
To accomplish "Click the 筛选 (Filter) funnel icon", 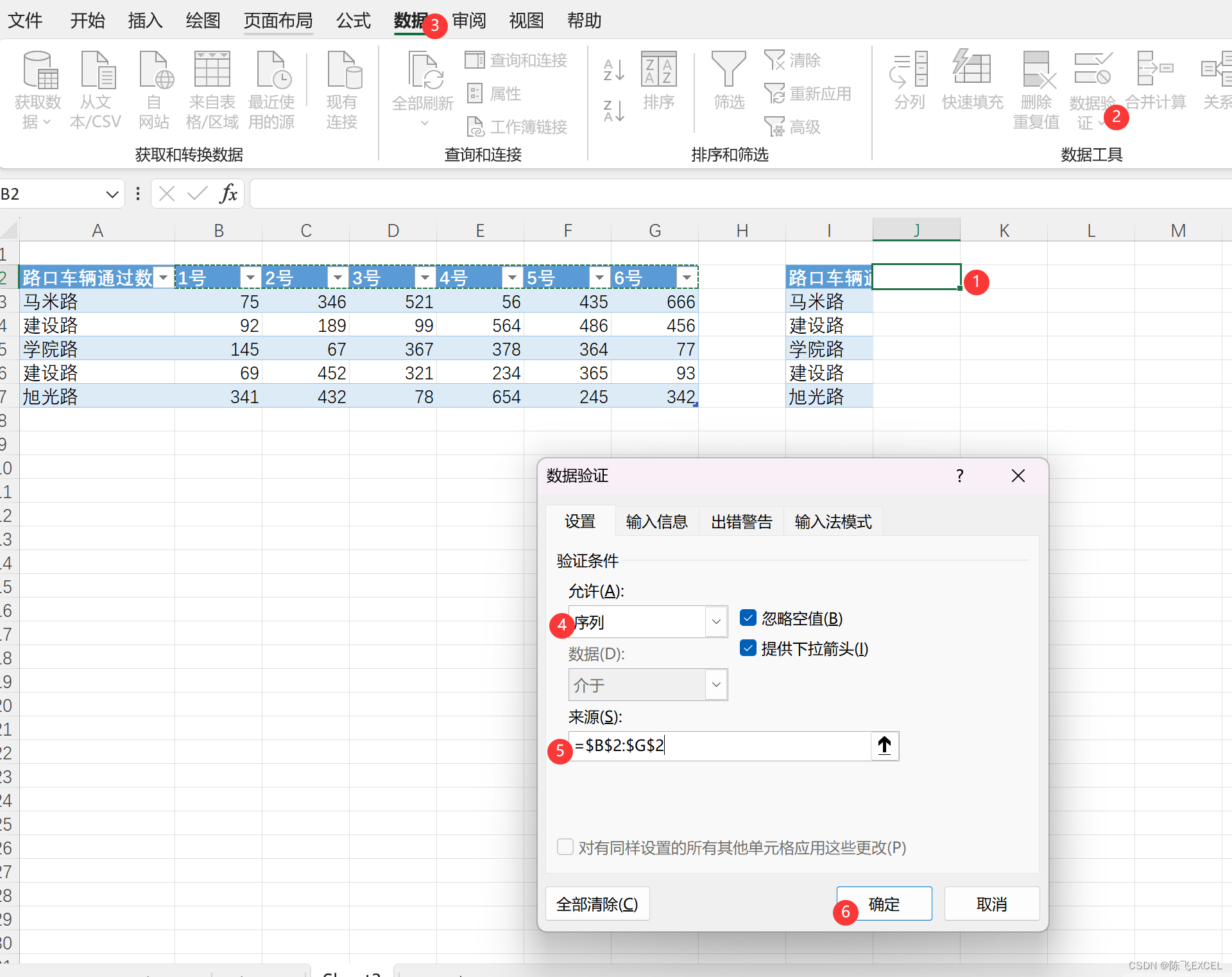I will click(x=728, y=69).
